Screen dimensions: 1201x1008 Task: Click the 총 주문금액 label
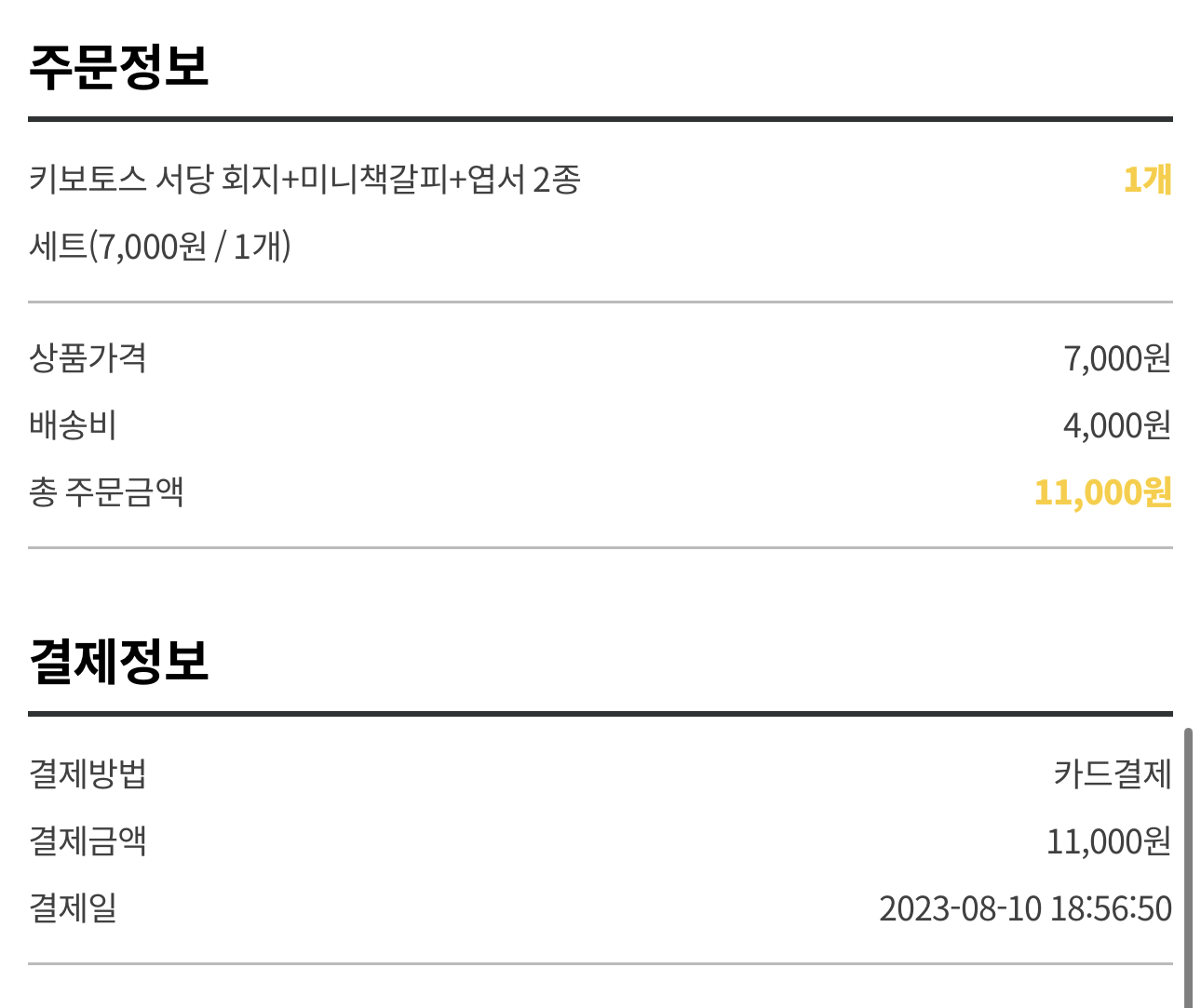point(106,492)
